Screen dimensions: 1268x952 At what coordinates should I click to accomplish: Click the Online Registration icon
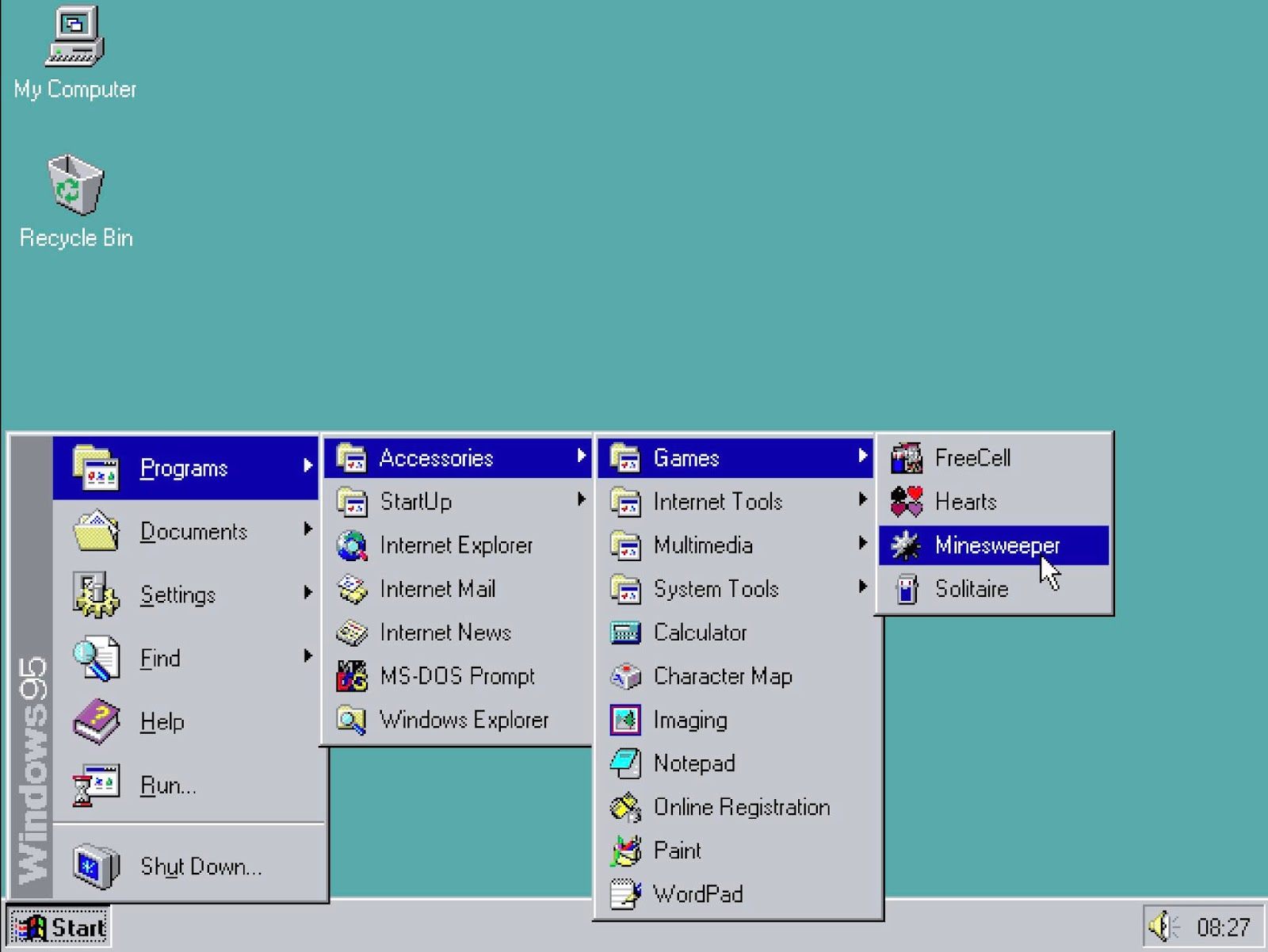pyautogui.click(x=625, y=807)
